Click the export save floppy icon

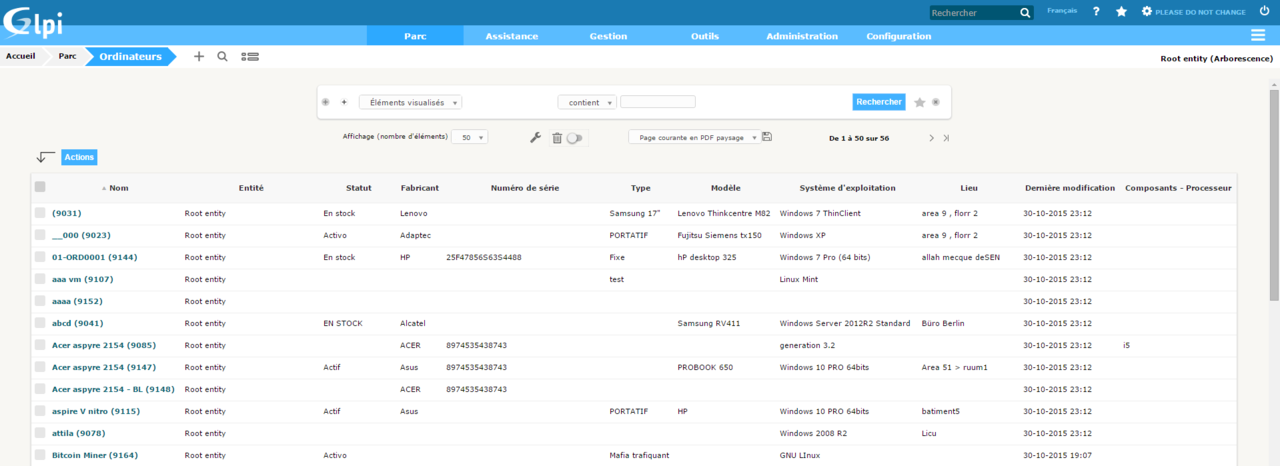pyautogui.click(x=767, y=137)
